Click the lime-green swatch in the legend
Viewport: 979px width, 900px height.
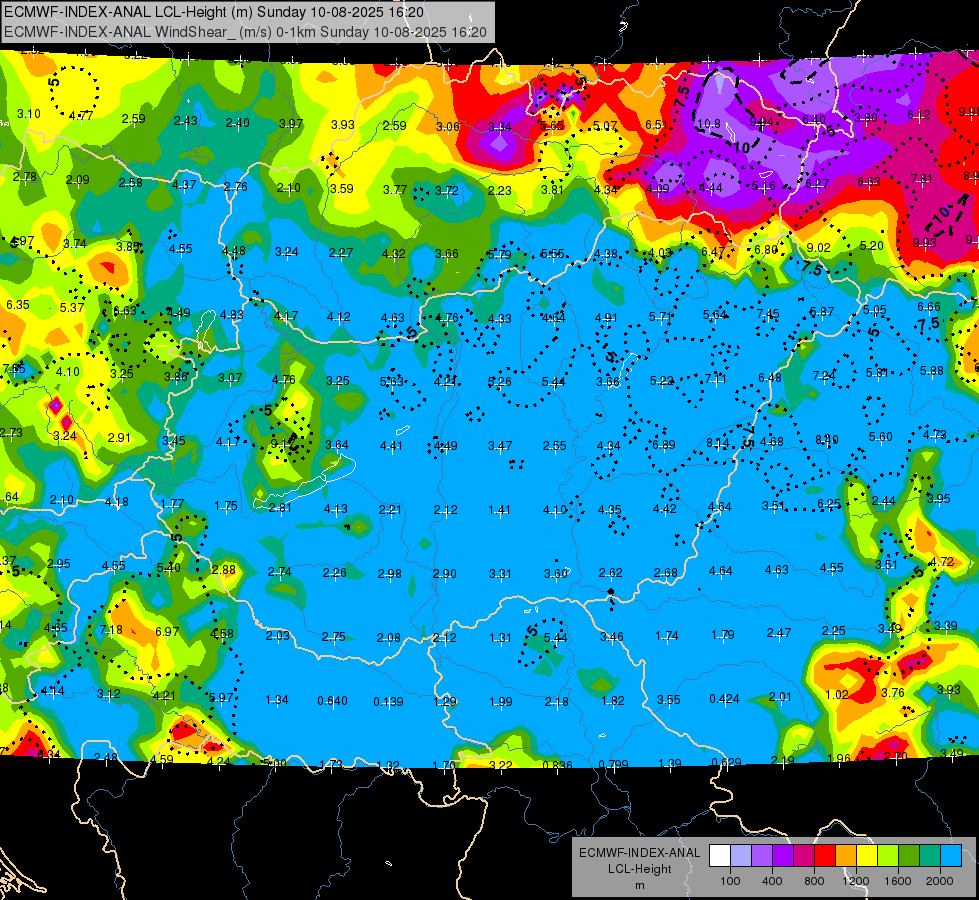click(888, 856)
